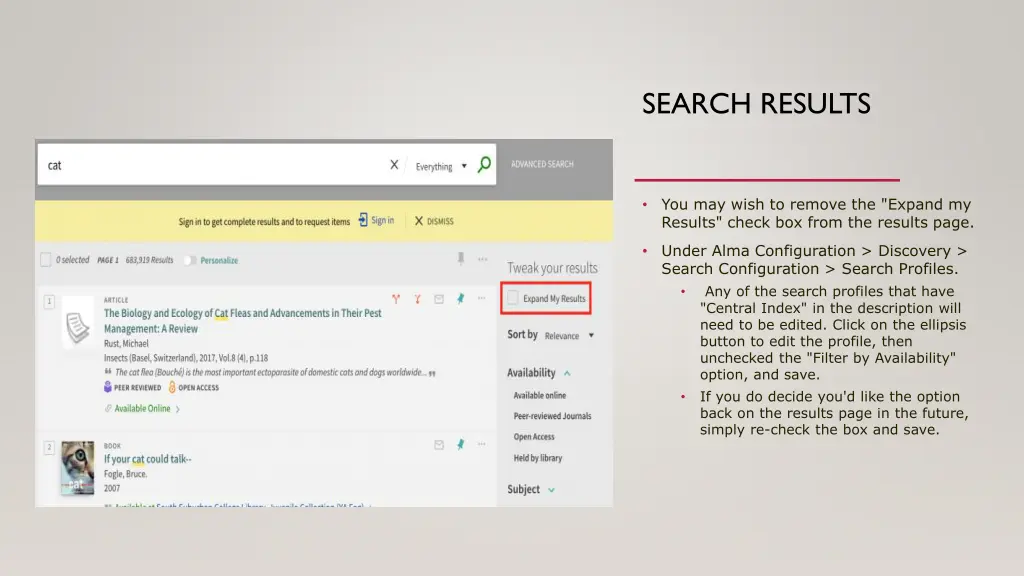
Task: Click the '683,919 Results' count text
Action: pyautogui.click(x=150, y=260)
